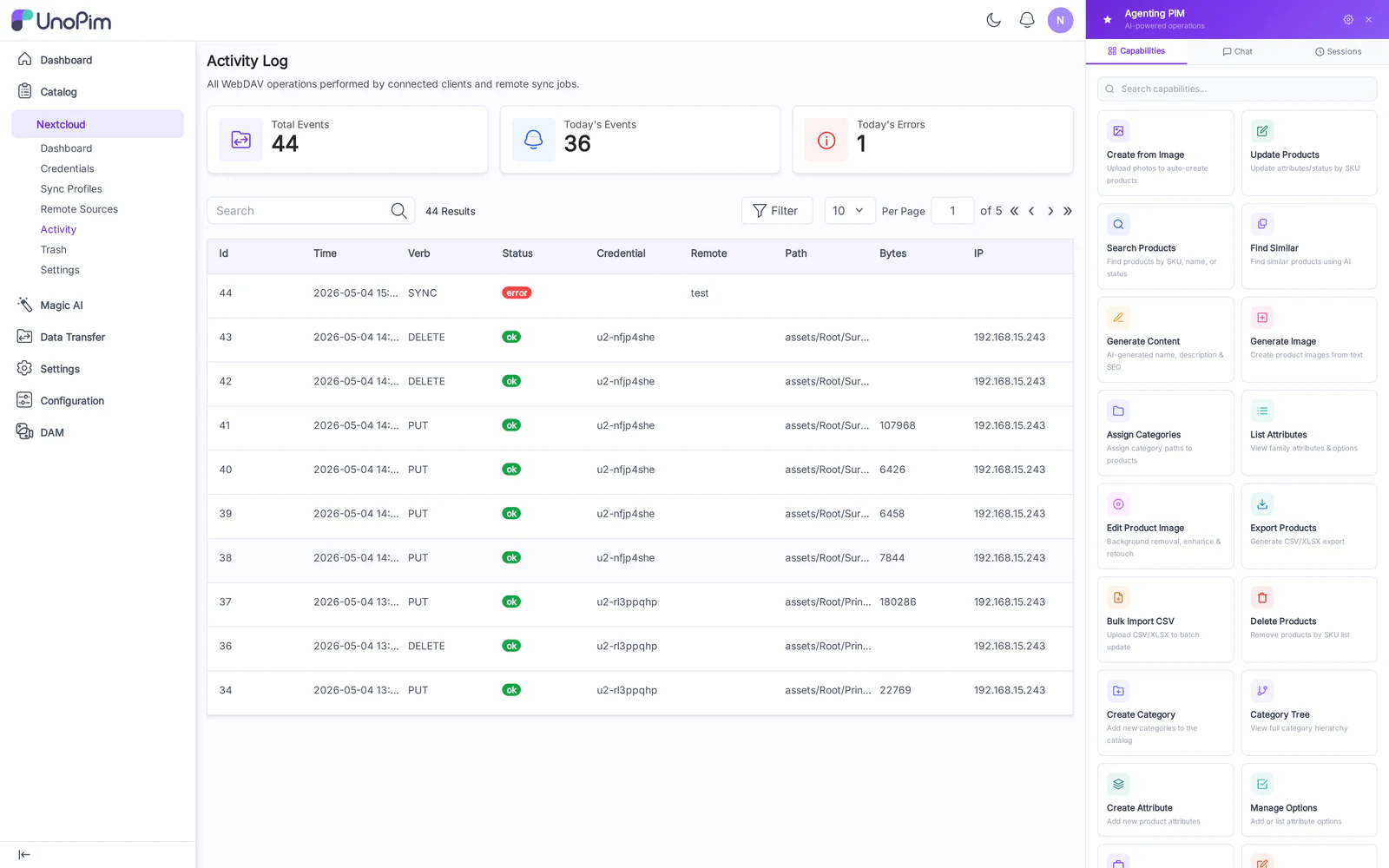Open notifications bell in header
1389x868 pixels.
(1027, 20)
